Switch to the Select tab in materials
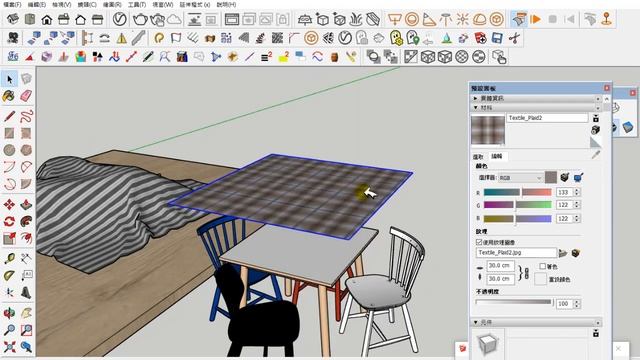This screenshot has height=360, width=640. click(x=478, y=156)
